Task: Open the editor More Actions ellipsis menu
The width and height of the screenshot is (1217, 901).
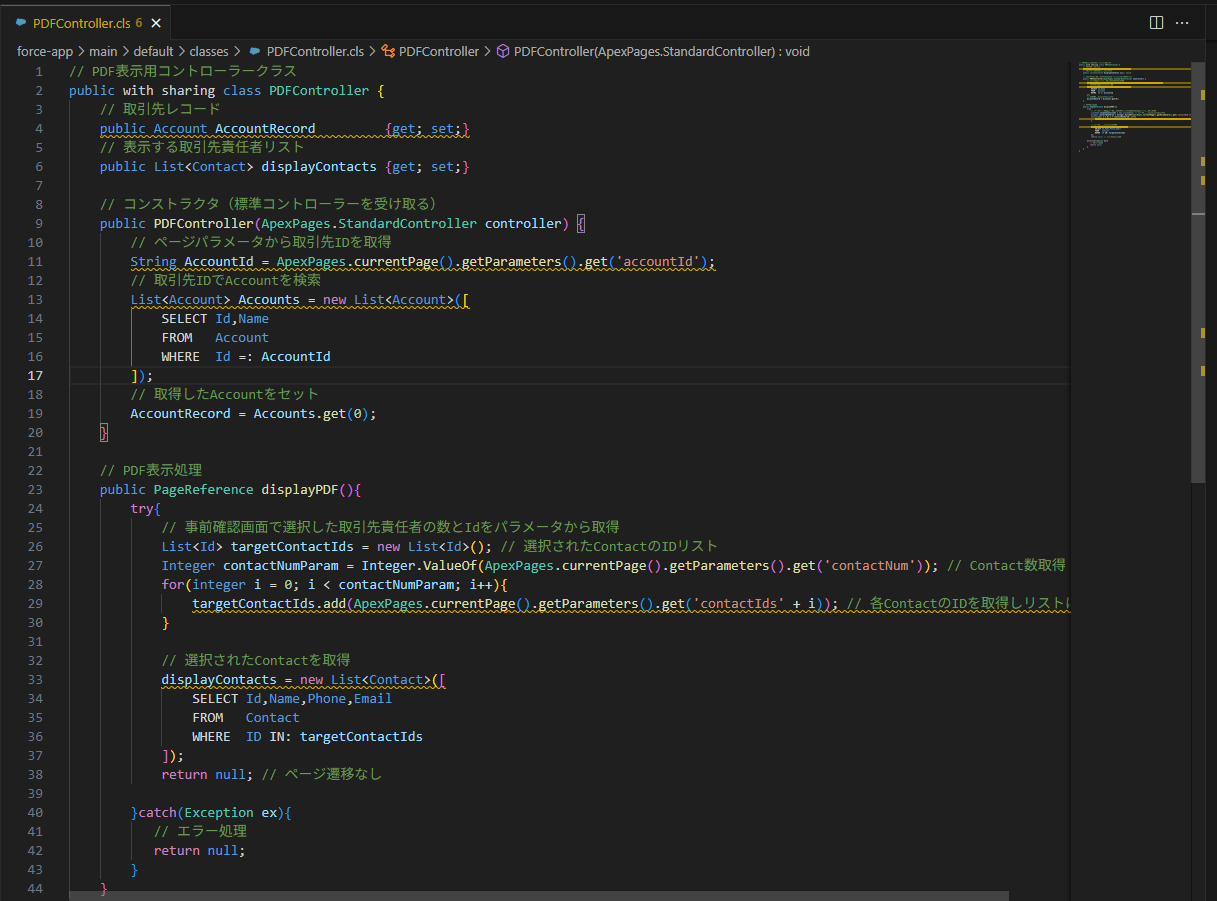Action: [x=1182, y=22]
